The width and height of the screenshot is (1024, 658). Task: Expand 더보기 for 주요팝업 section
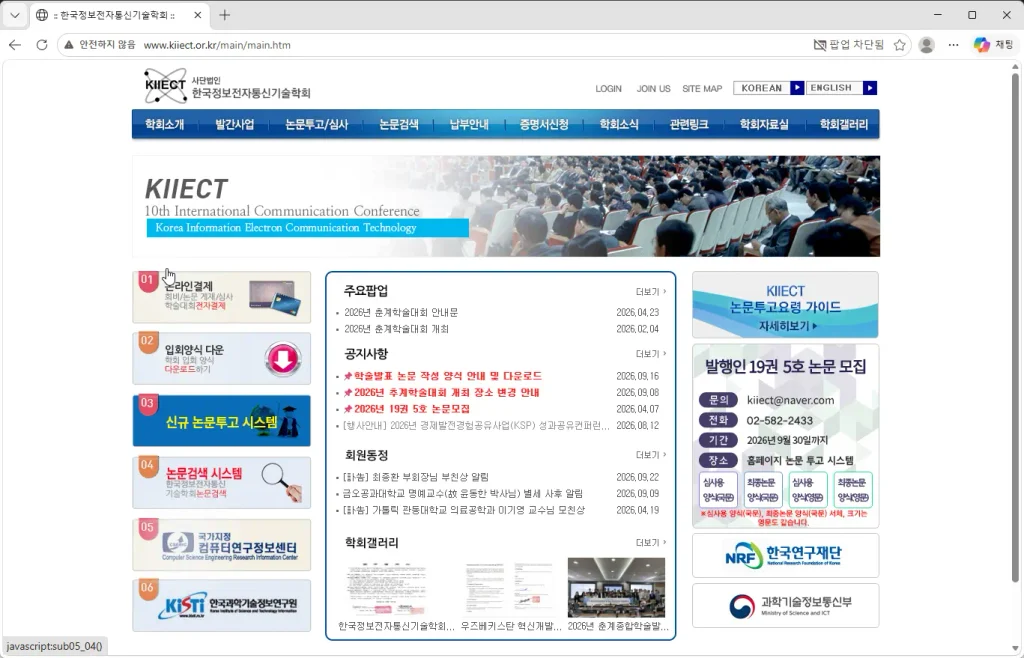650,292
